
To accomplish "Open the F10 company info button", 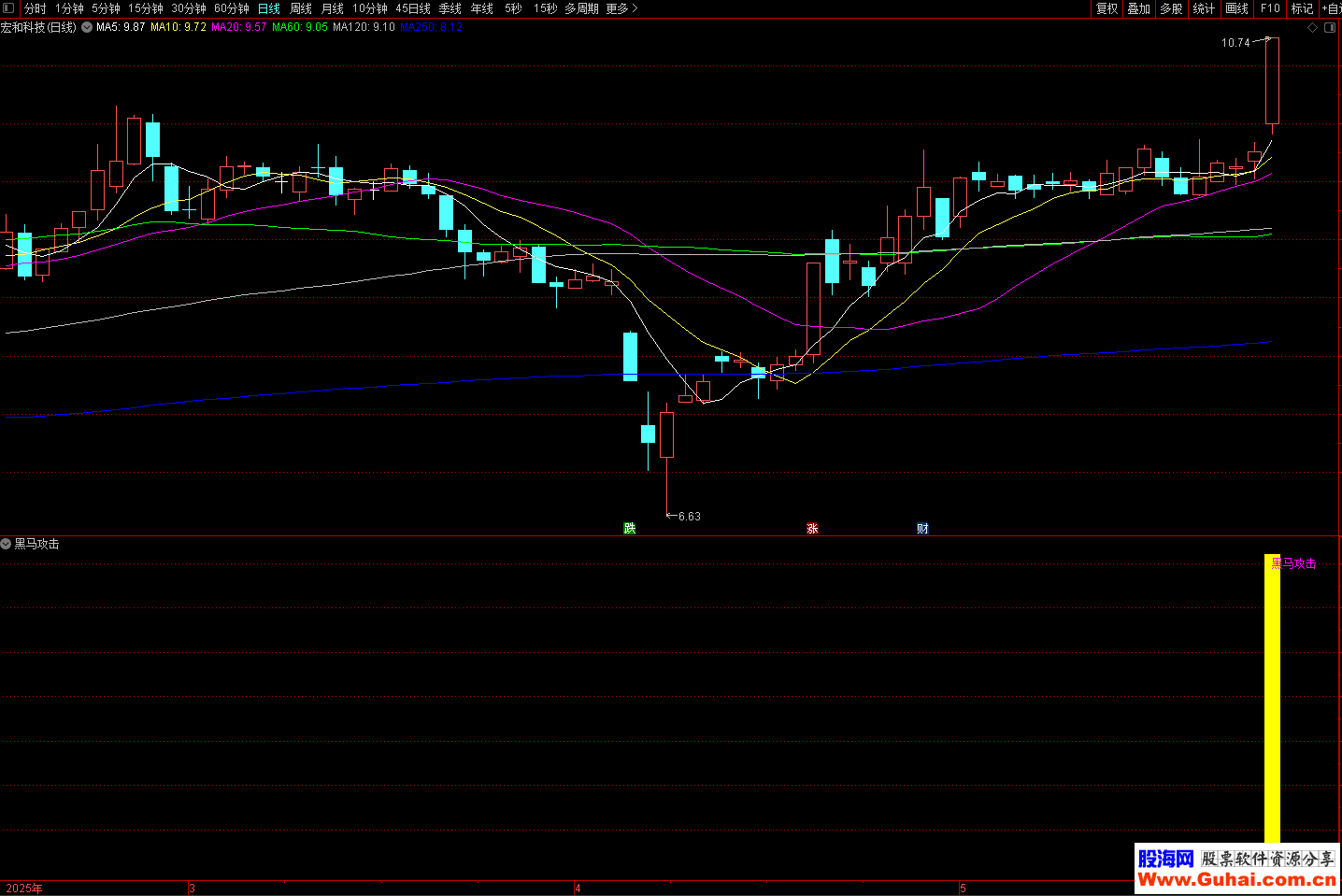I will (1270, 8).
